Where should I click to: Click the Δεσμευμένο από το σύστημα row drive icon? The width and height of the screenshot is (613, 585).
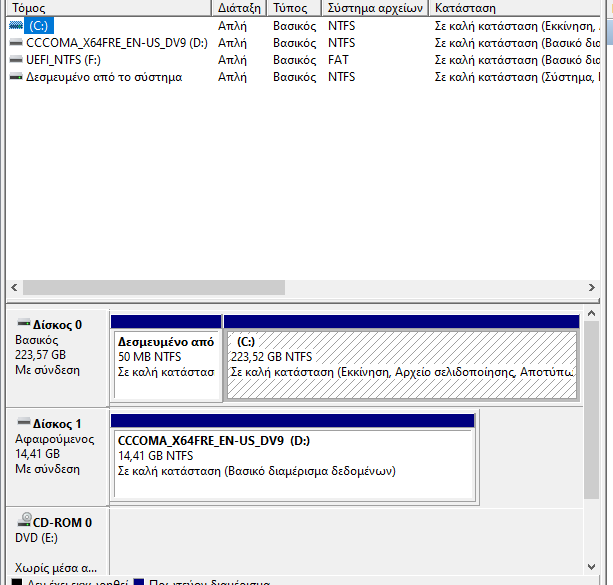(16, 77)
